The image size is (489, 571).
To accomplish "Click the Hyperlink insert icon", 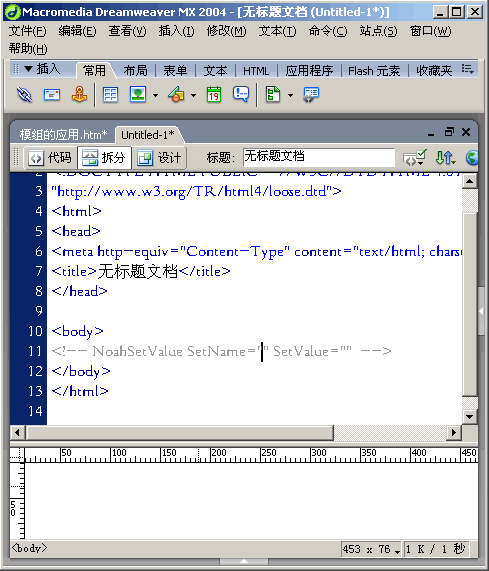I will coord(24,95).
